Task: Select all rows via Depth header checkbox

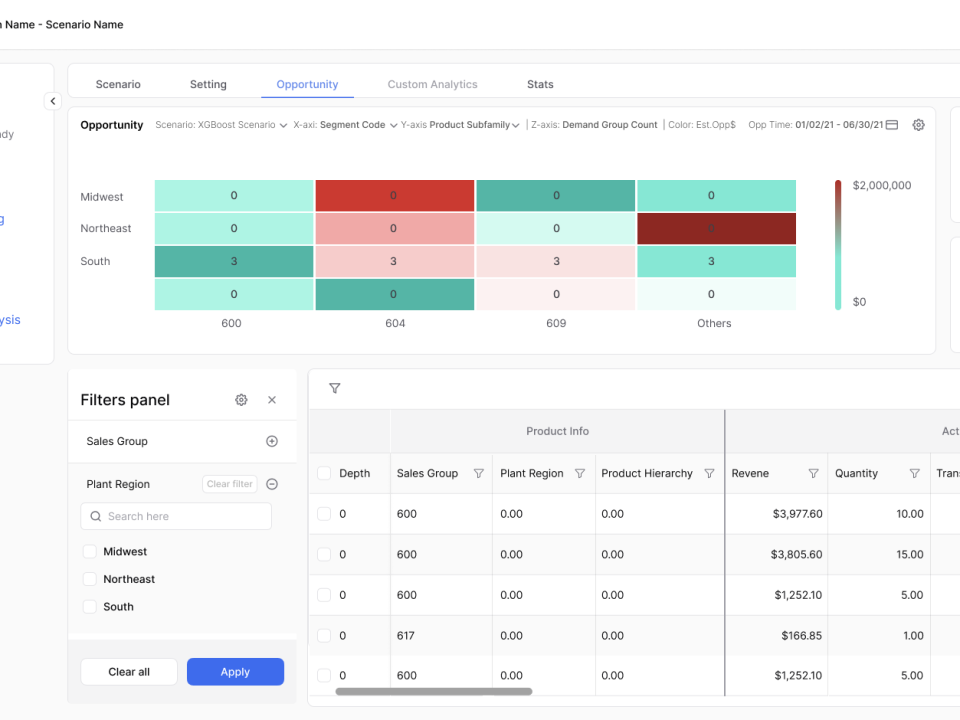Action: [x=324, y=474]
